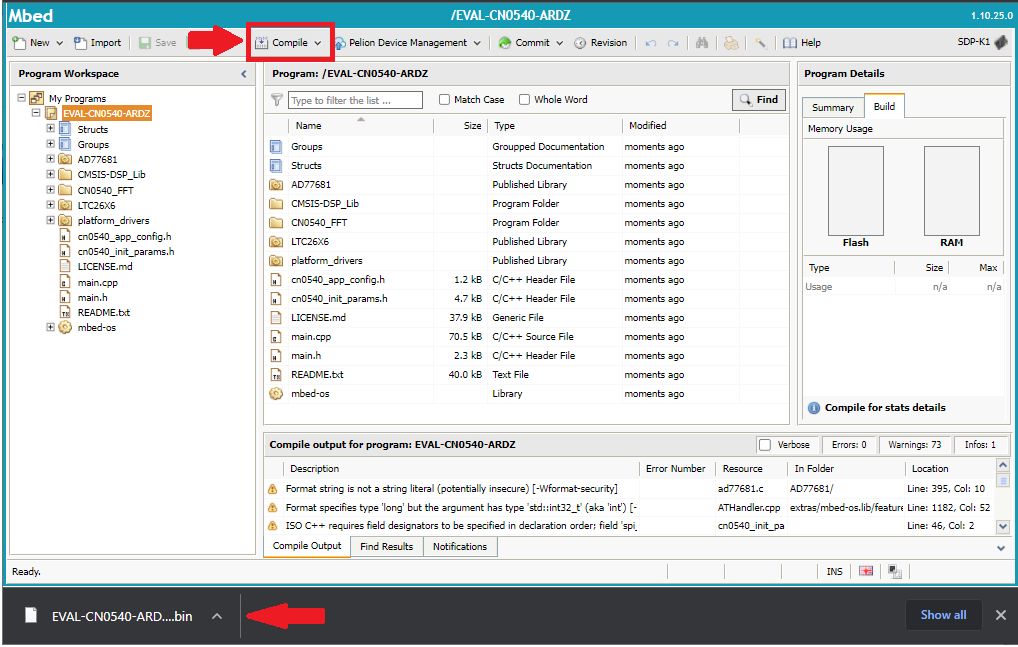1018x647 pixels.
Task: Click the Infos: 1 filter button
Action: (980, 445)
